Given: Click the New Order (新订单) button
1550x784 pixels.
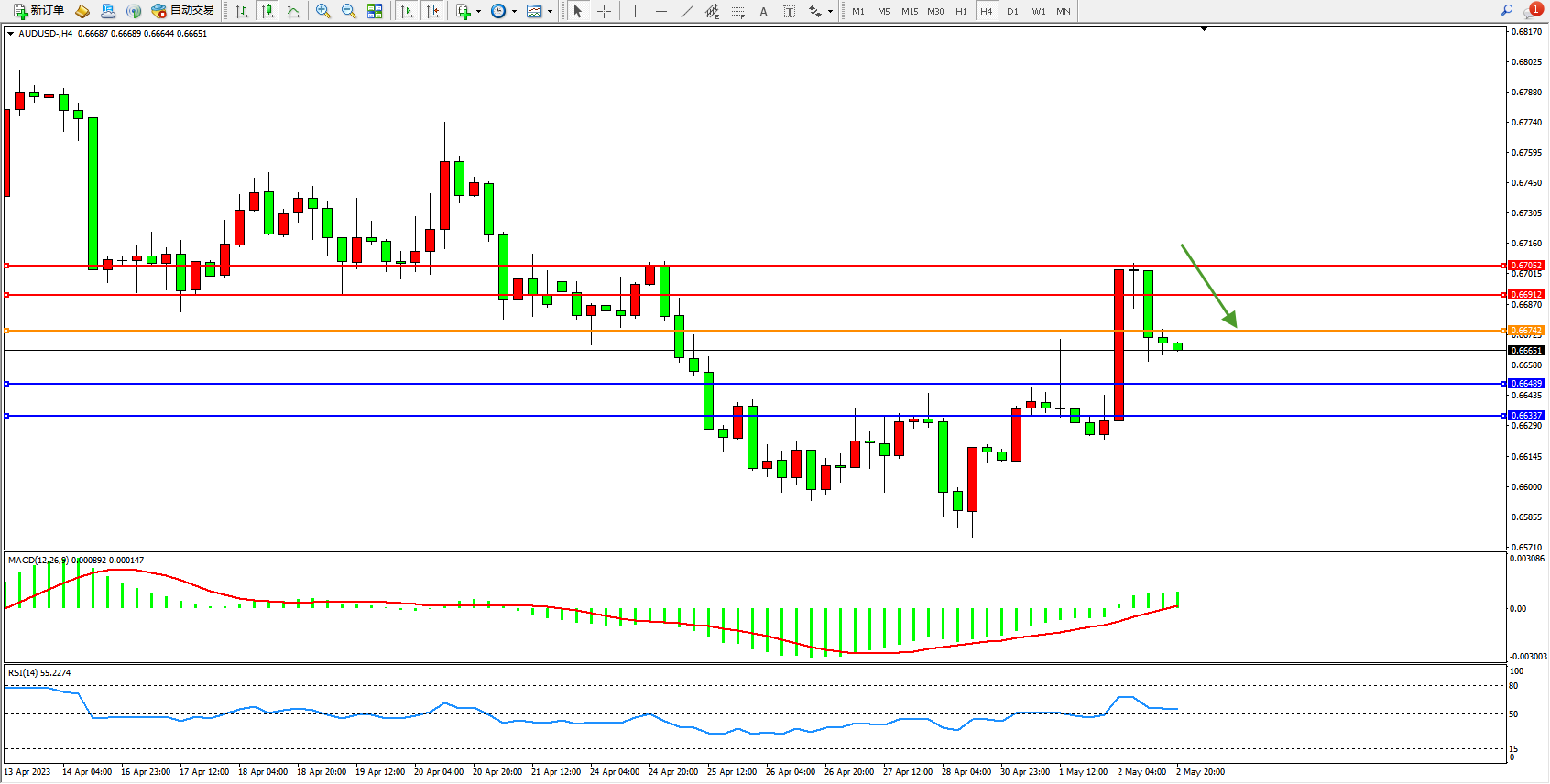Looking at the screenshot, I should tap(38, 11).
